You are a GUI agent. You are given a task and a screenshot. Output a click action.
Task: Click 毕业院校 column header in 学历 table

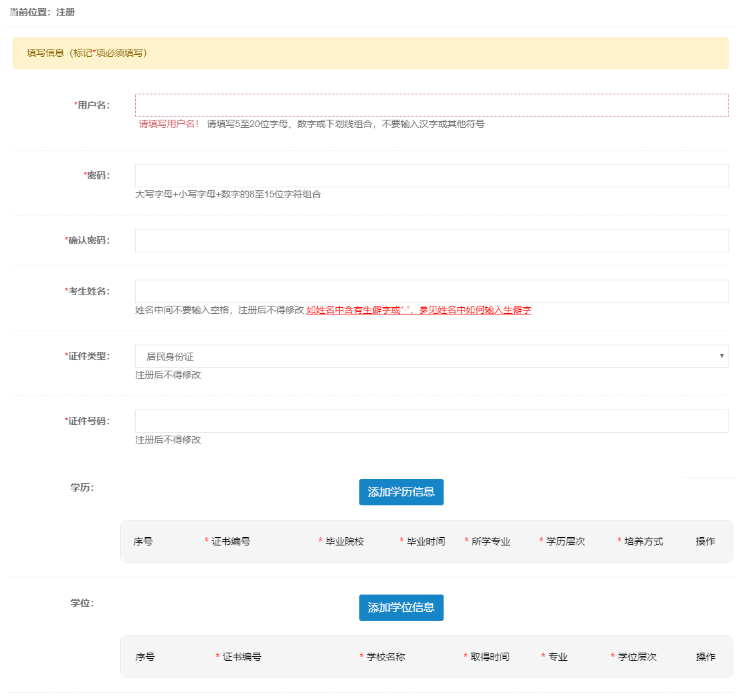[344, 541]
